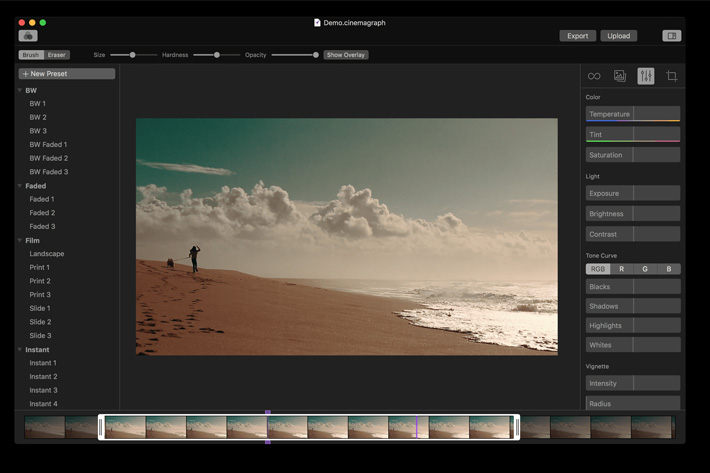Click the Highlights slider
The width and height of the screenshot is (710, 473).
633,325
